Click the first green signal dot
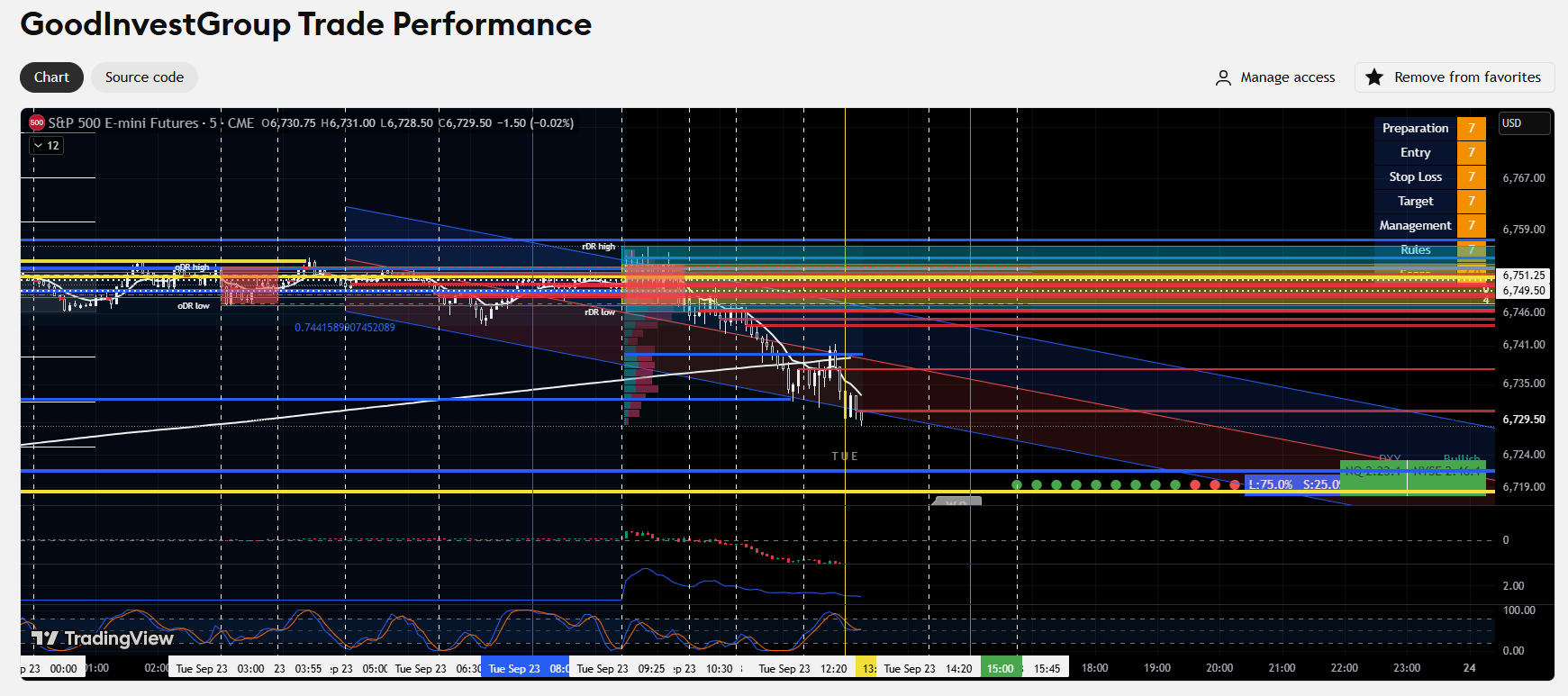The image size is (1568, 696). 1017,484
